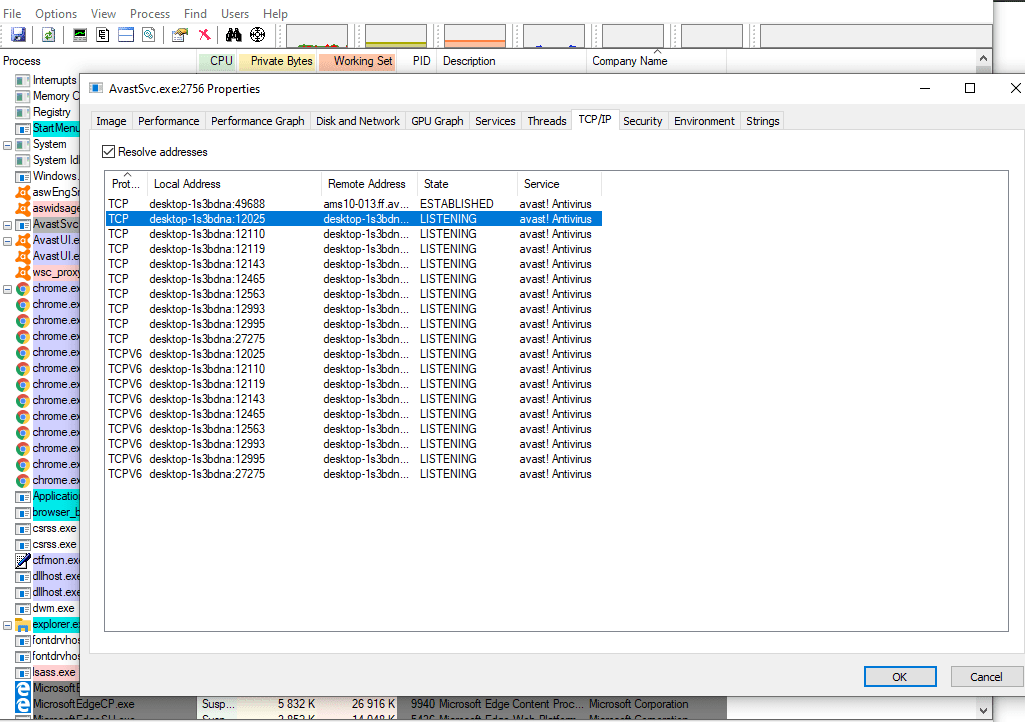1025x722 pixels.
Task: Open the Process menu
Action: pos(150,13)
